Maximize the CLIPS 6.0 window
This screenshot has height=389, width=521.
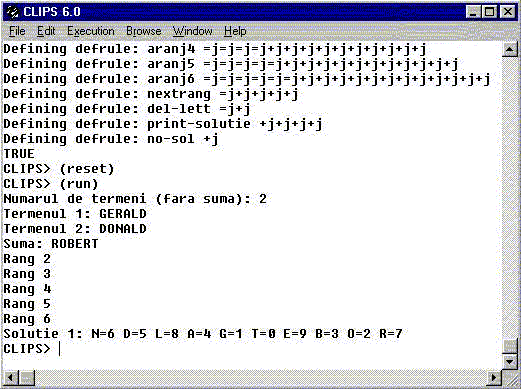[489, 12]
